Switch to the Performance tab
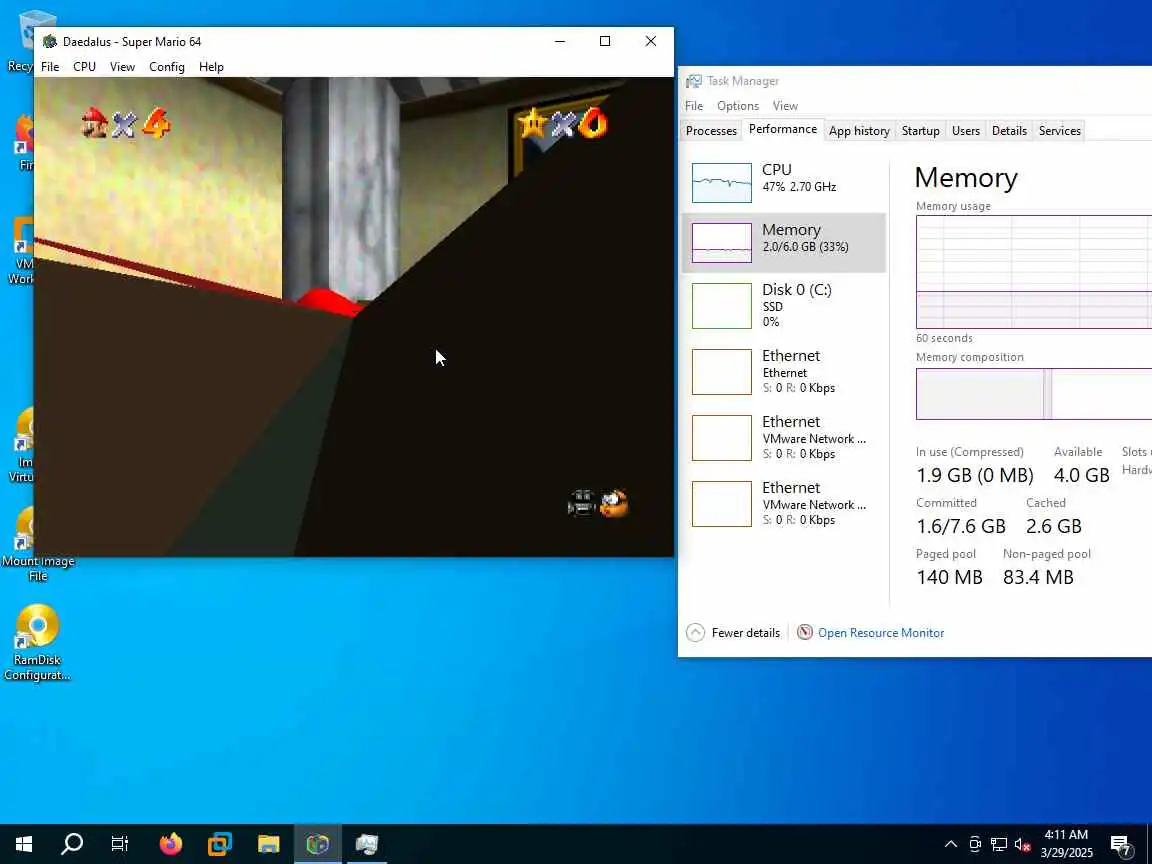This screenshot has height=864, width=1152. [782, 129]
